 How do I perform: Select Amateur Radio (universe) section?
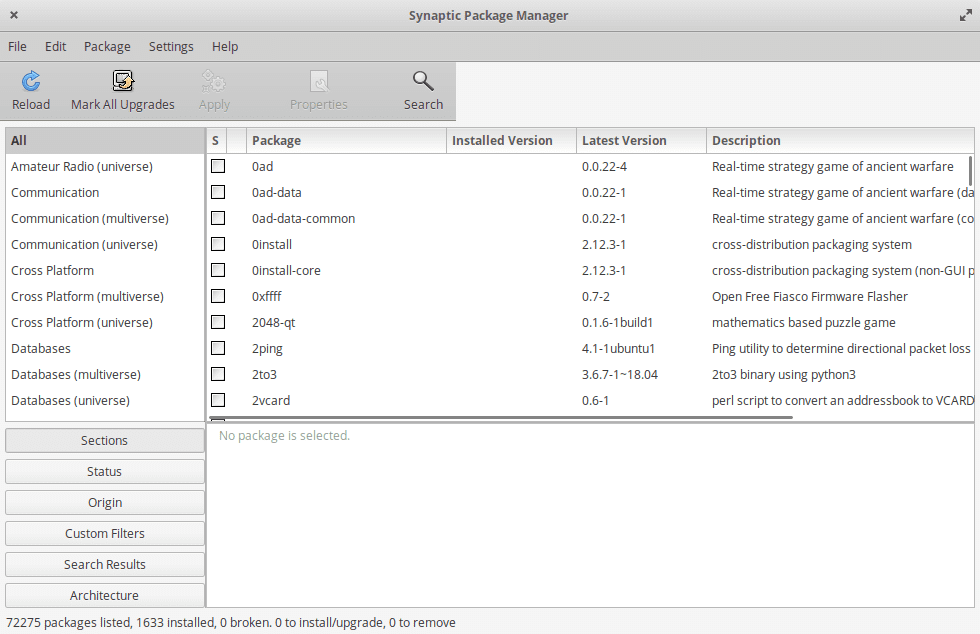104,166
